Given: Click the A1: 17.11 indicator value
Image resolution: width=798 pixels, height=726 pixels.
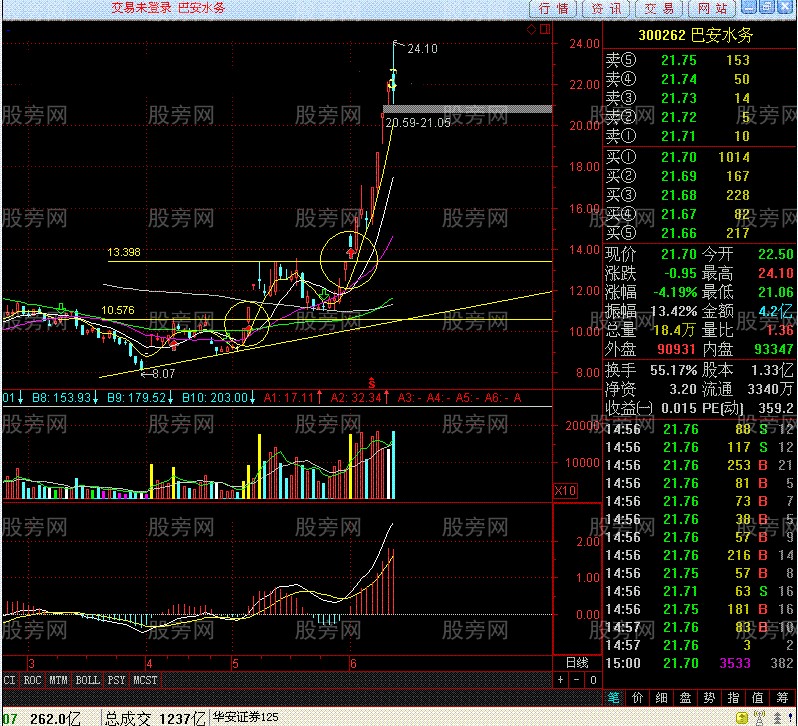Looking at the screenshot, I should click(288, 397).
